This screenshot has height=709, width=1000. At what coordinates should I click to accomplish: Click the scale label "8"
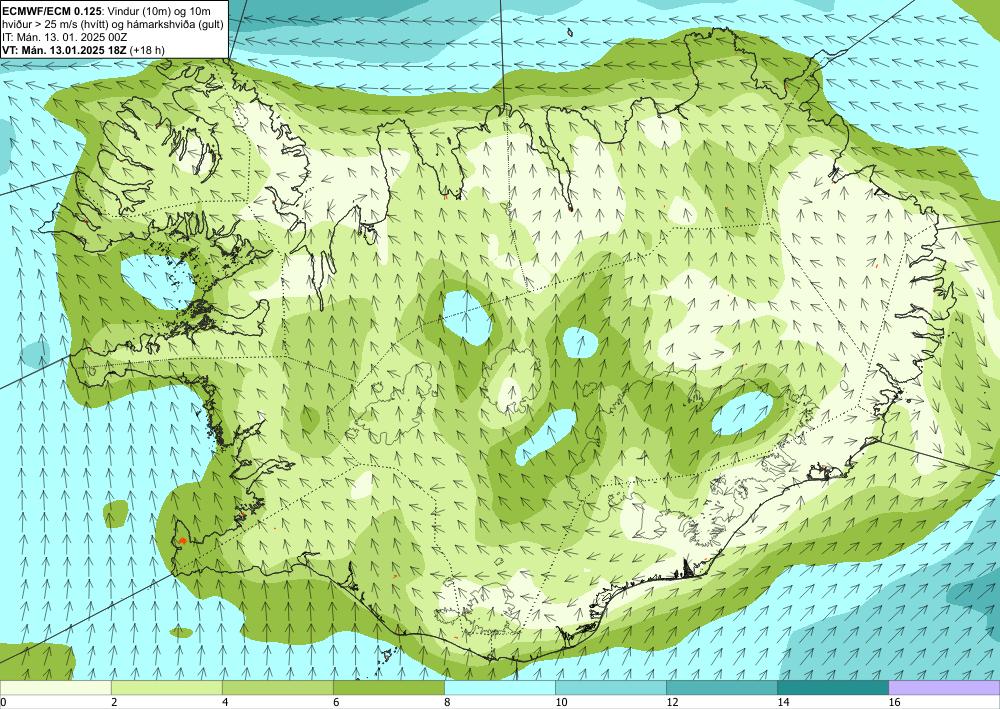click(x=447, y=702)
